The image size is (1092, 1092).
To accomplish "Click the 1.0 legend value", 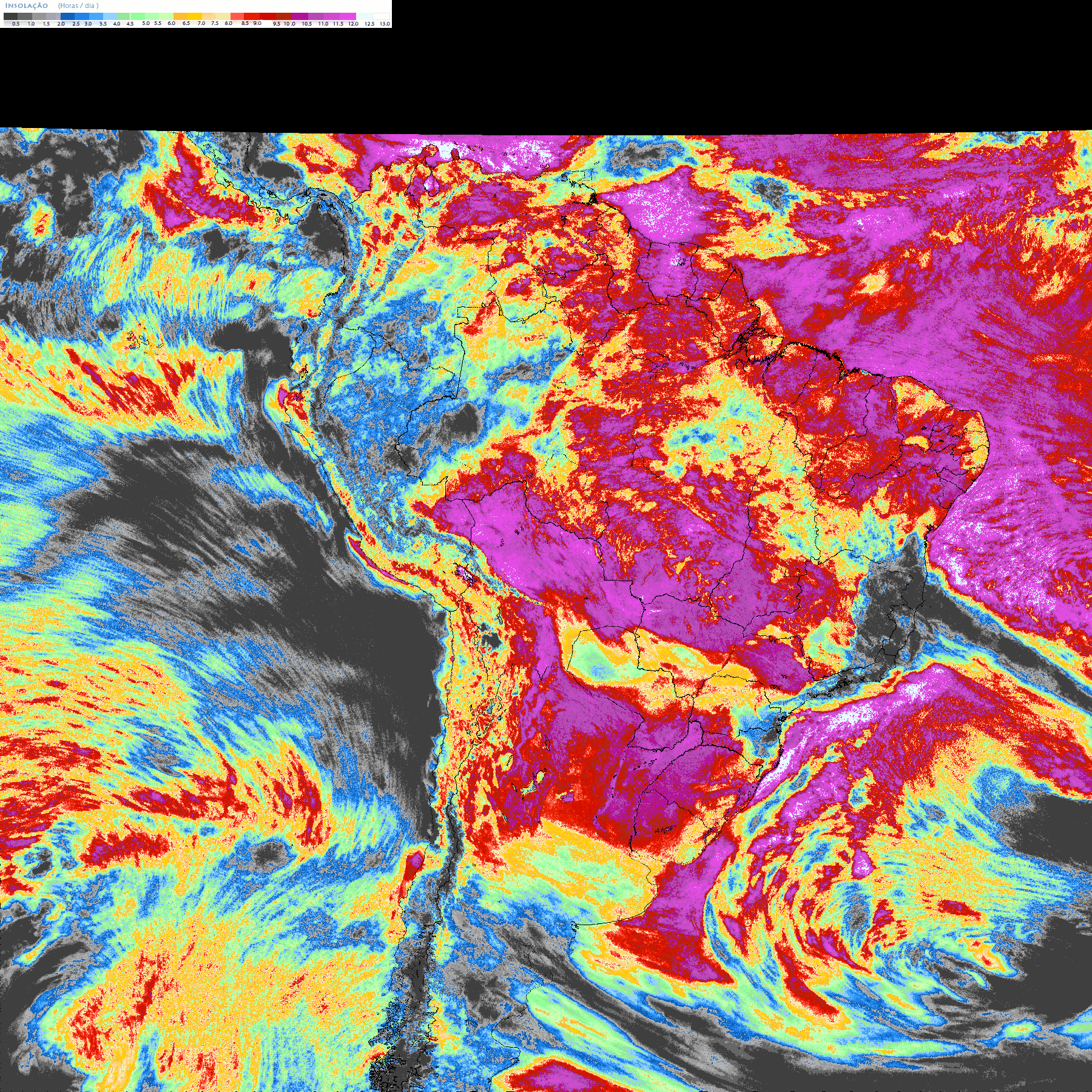I will (32, 24).
